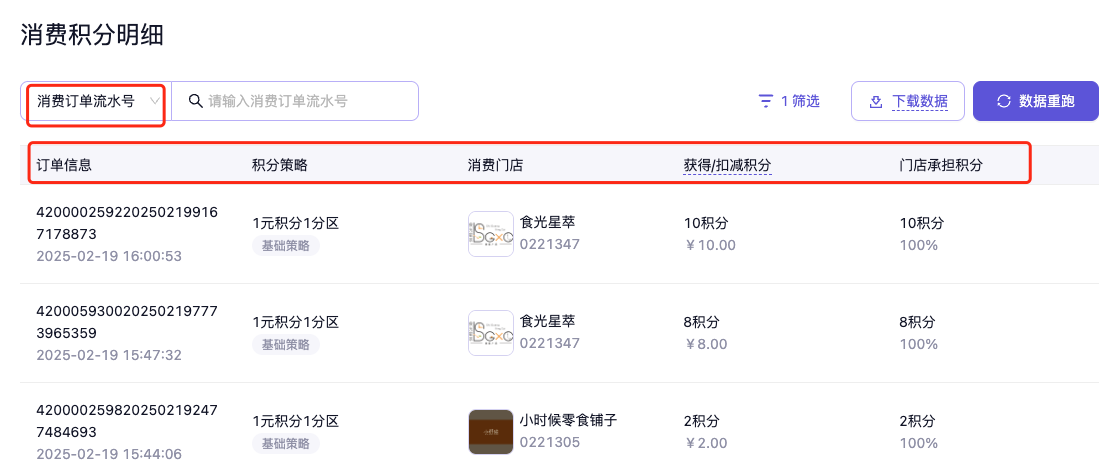Click the 基础策略 tag in the first row
1119x476 pixels.
[285, 246]
